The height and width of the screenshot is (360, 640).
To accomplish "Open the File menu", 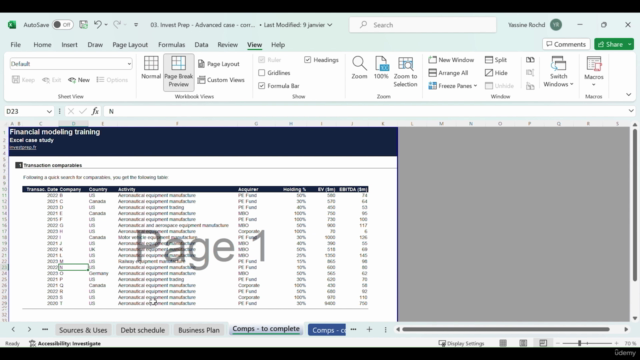I will point(16,44).
